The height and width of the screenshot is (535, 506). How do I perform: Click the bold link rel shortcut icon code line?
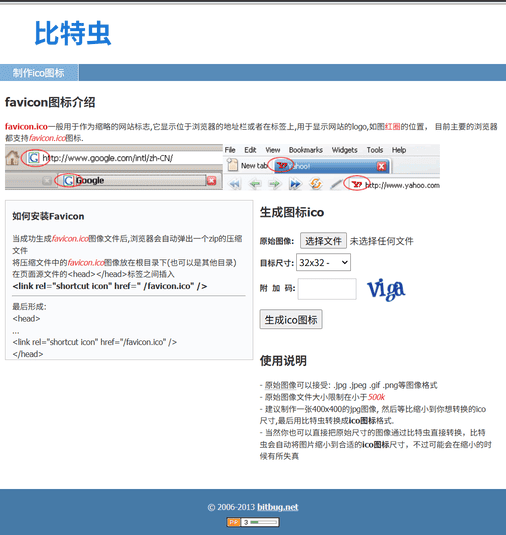(x=110, y=286)
